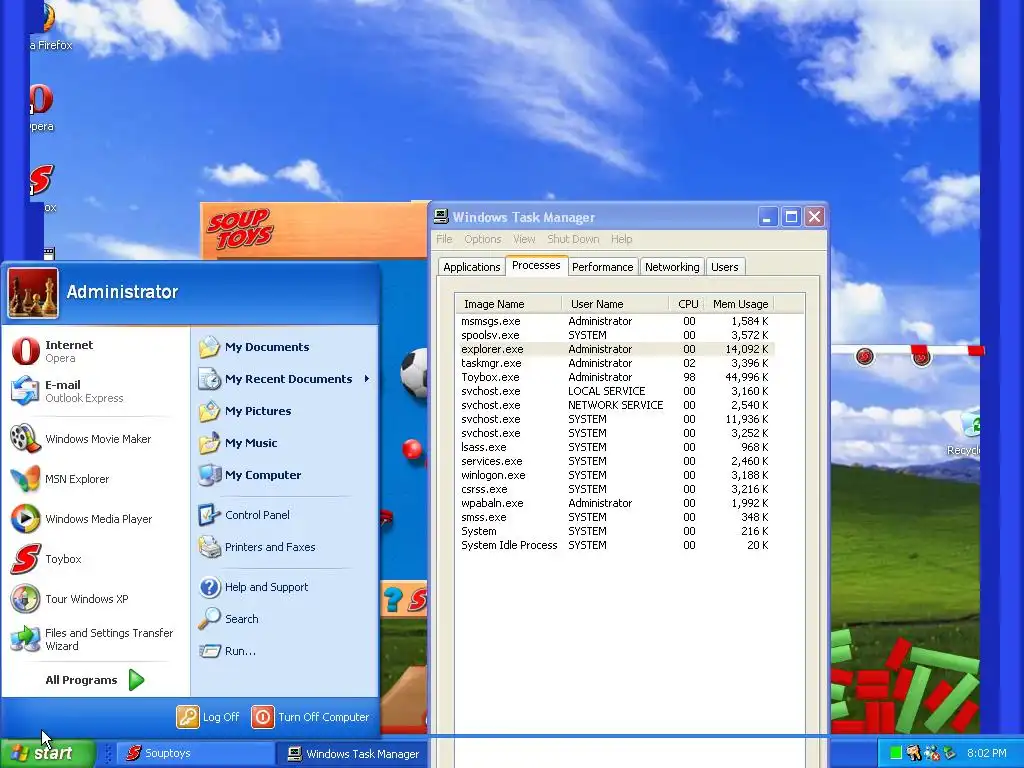The width and height of the screenshot is (1024, 768).
Task: Sort processes by Mem Usage column
Action: 739,304
